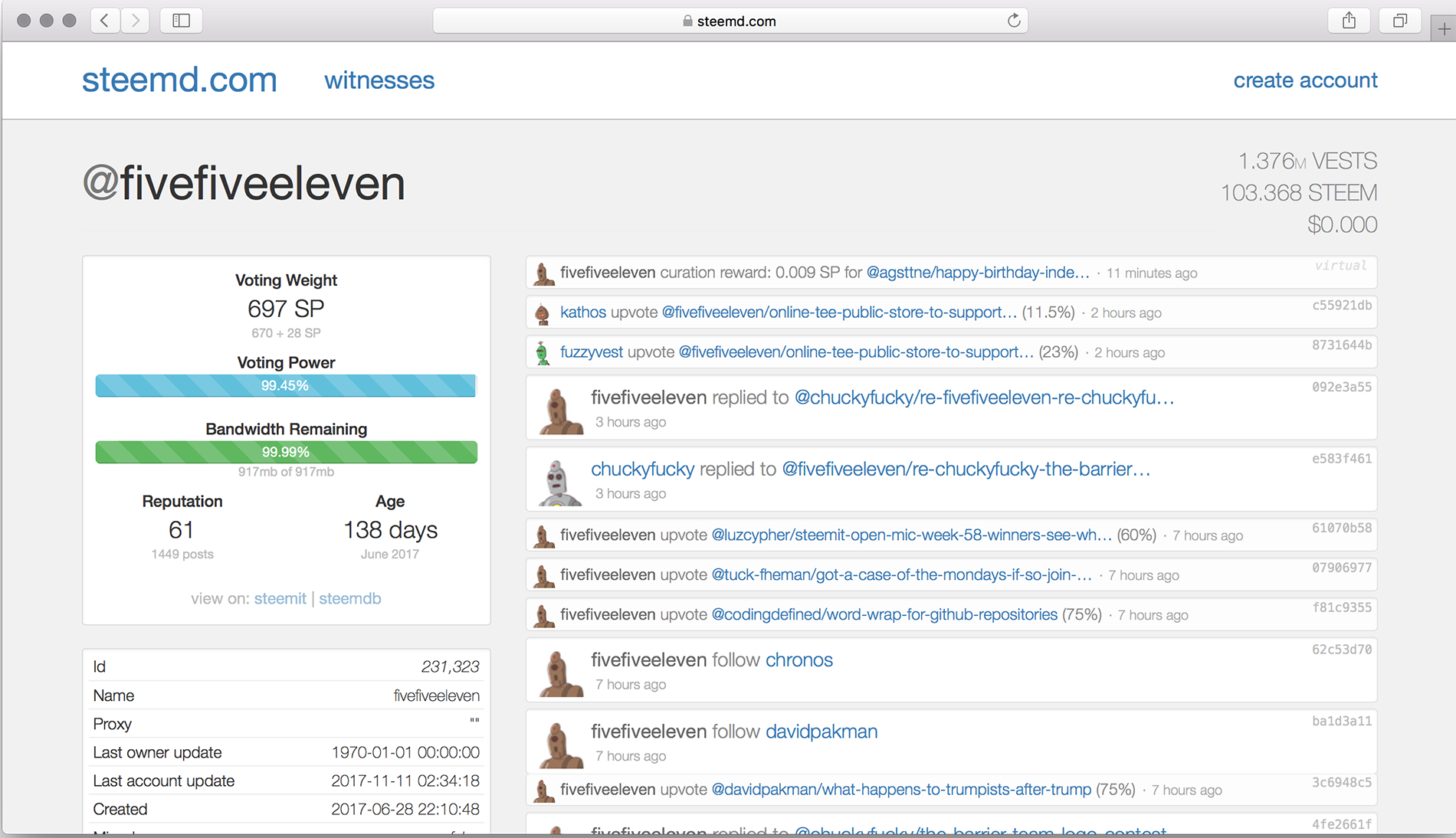This screenshot has height=838, width=1456.
Task: Click avatar in follow davidpakman row
Action: pos(560,745)
